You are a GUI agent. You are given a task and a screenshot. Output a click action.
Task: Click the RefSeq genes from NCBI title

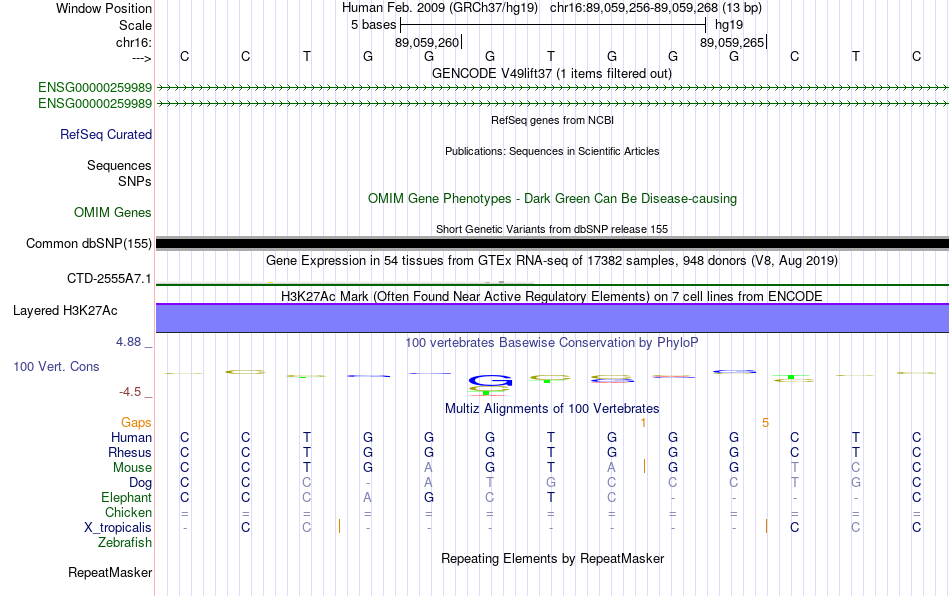coord(553,121)
